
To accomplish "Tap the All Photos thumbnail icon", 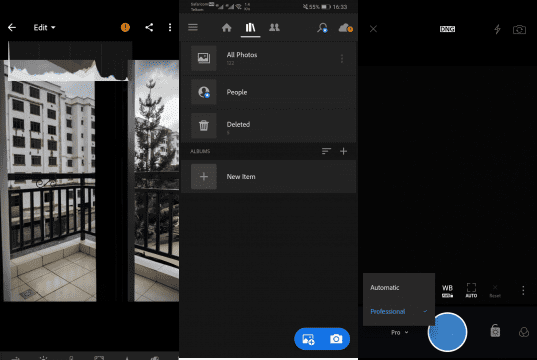I will (x=204, y=58).
